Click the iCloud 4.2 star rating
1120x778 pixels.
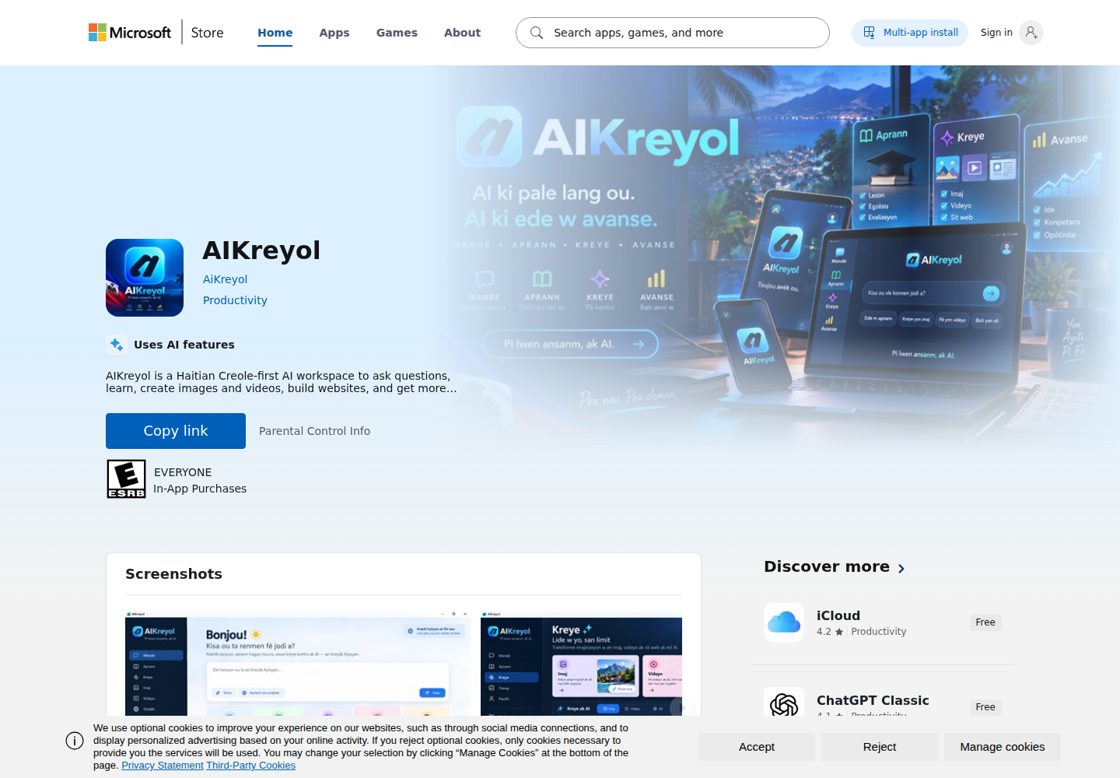point(830,632)
